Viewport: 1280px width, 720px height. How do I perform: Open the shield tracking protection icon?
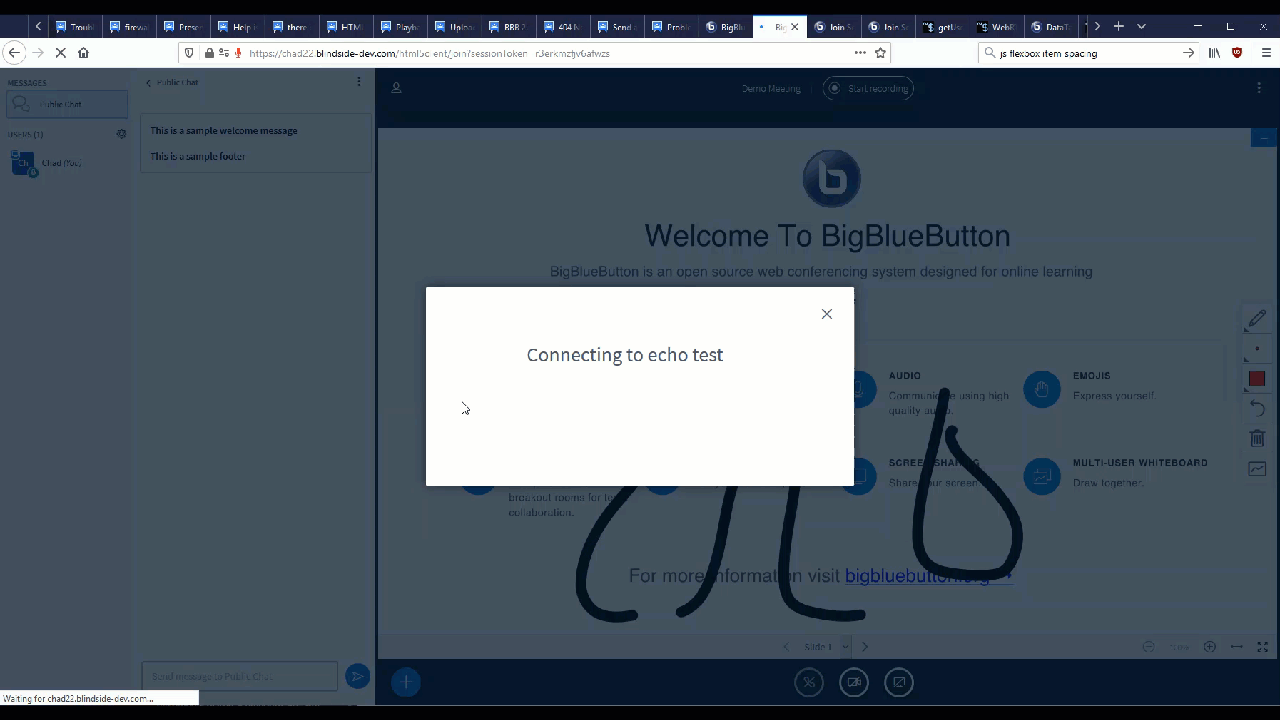point(189,53)
